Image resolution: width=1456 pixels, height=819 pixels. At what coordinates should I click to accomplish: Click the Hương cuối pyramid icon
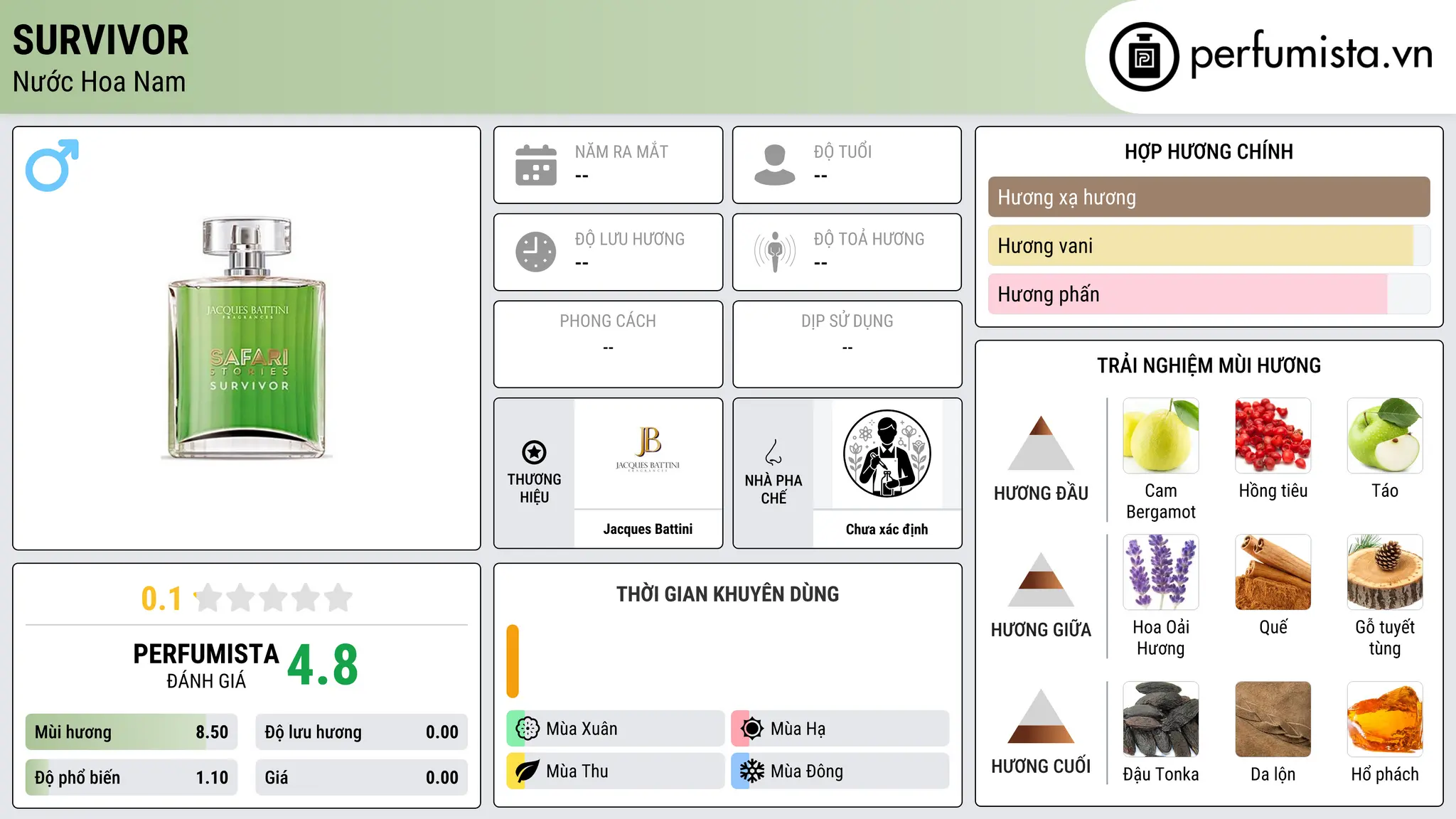(1041, 716)
